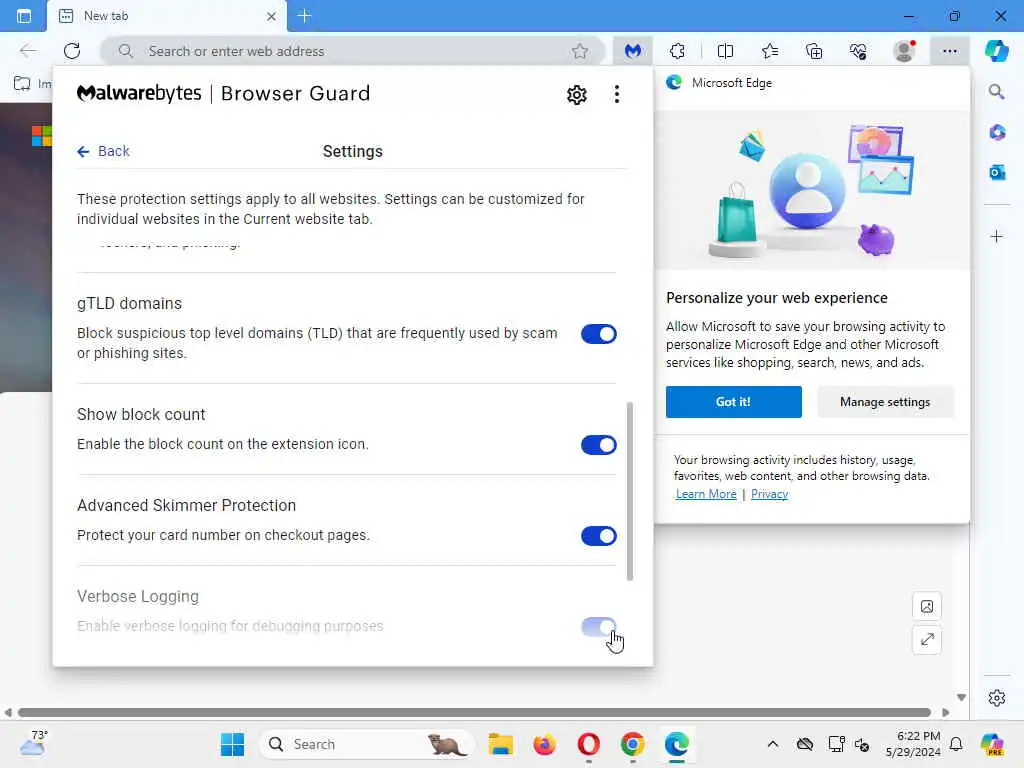1024x768 pixels.
Task: Open Browser essentials heart icon
Action: coord(858,51)
